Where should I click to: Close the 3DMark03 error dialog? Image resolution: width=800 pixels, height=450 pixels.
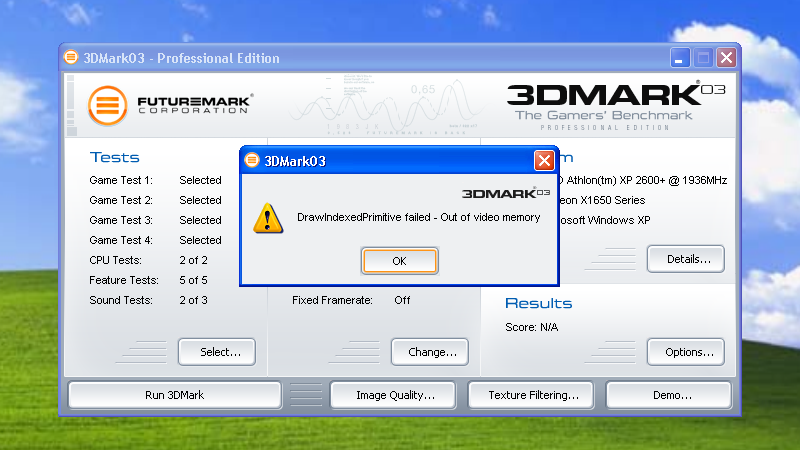pos(544,161)
